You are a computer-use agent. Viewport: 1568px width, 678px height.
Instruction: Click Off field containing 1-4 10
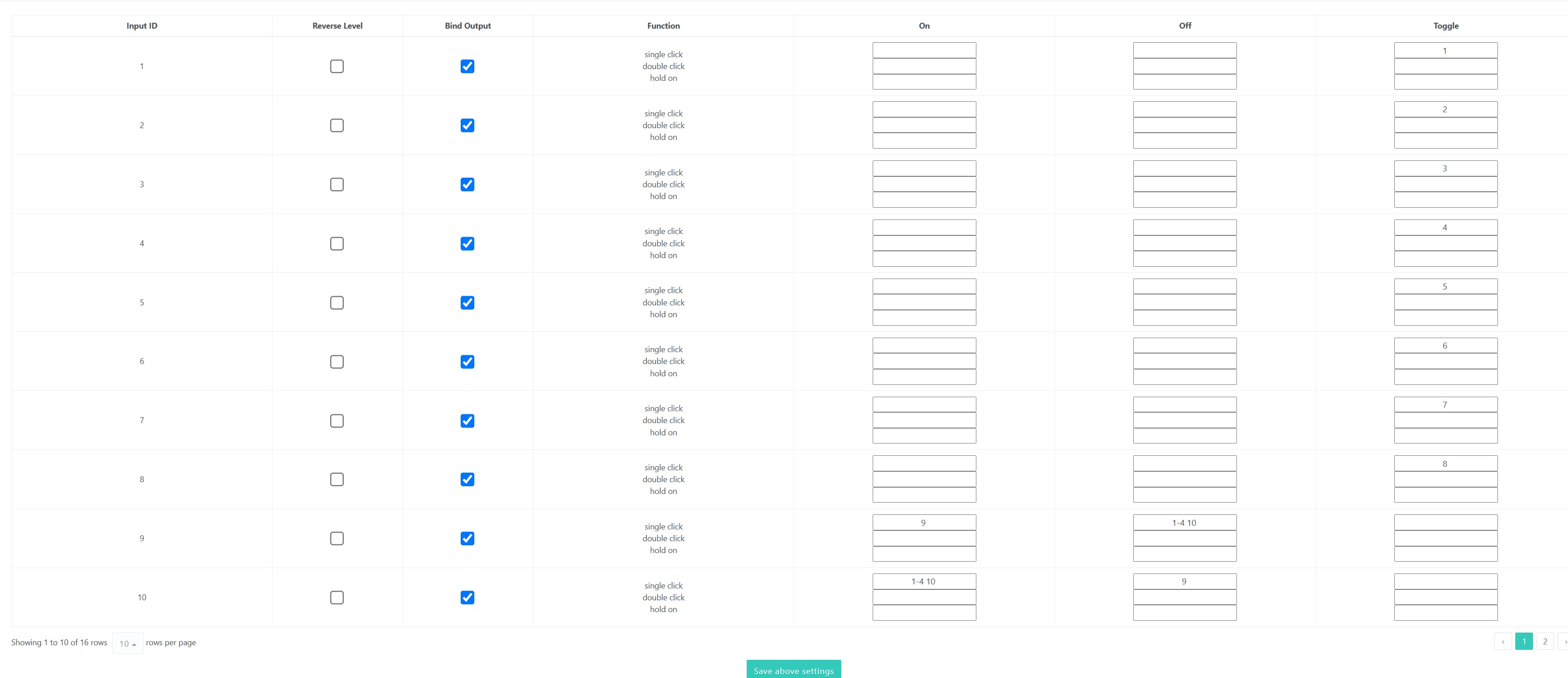(1184, 523)
